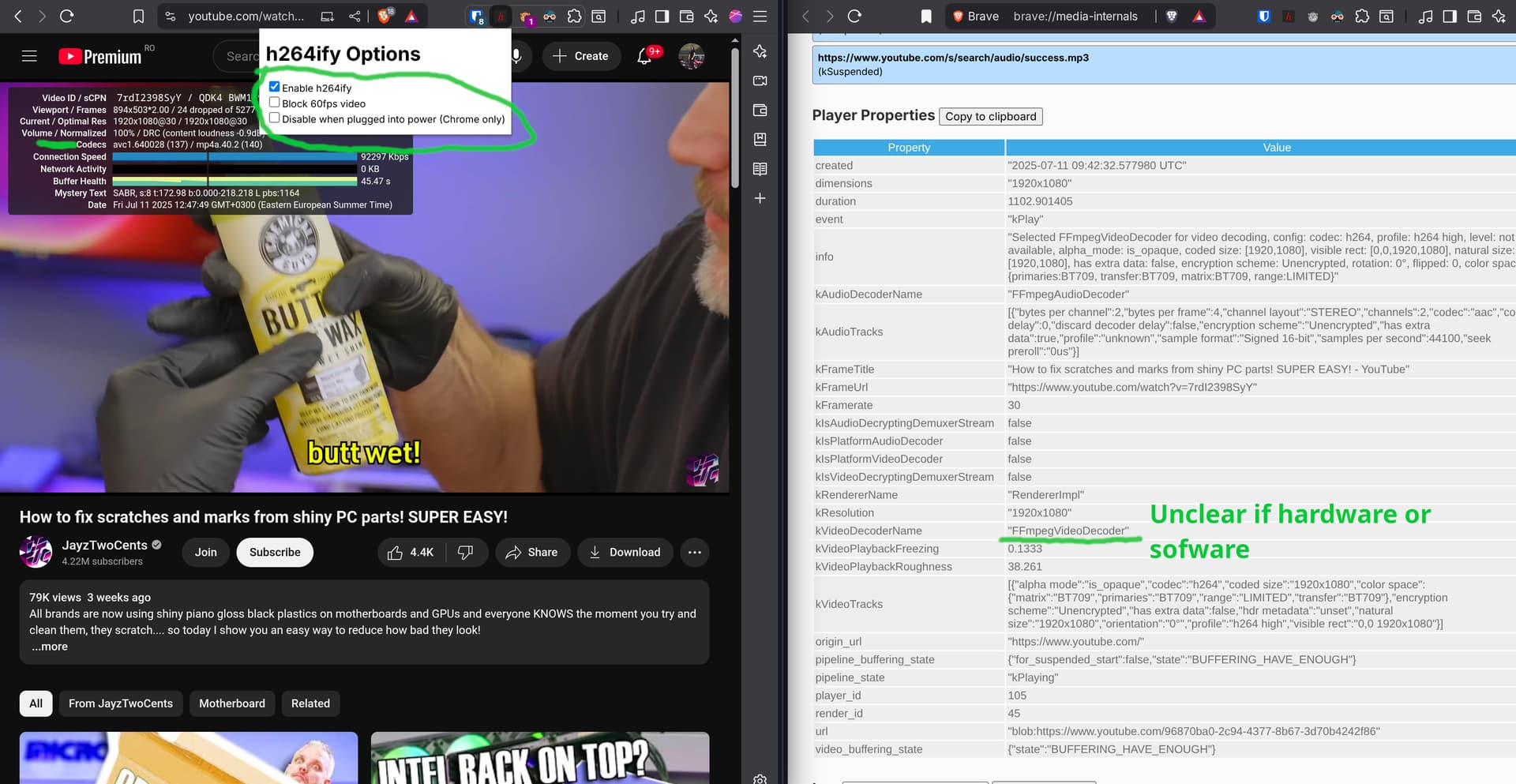Click Copy to clipboard button
1516x784 pixels.
point(990,117)
